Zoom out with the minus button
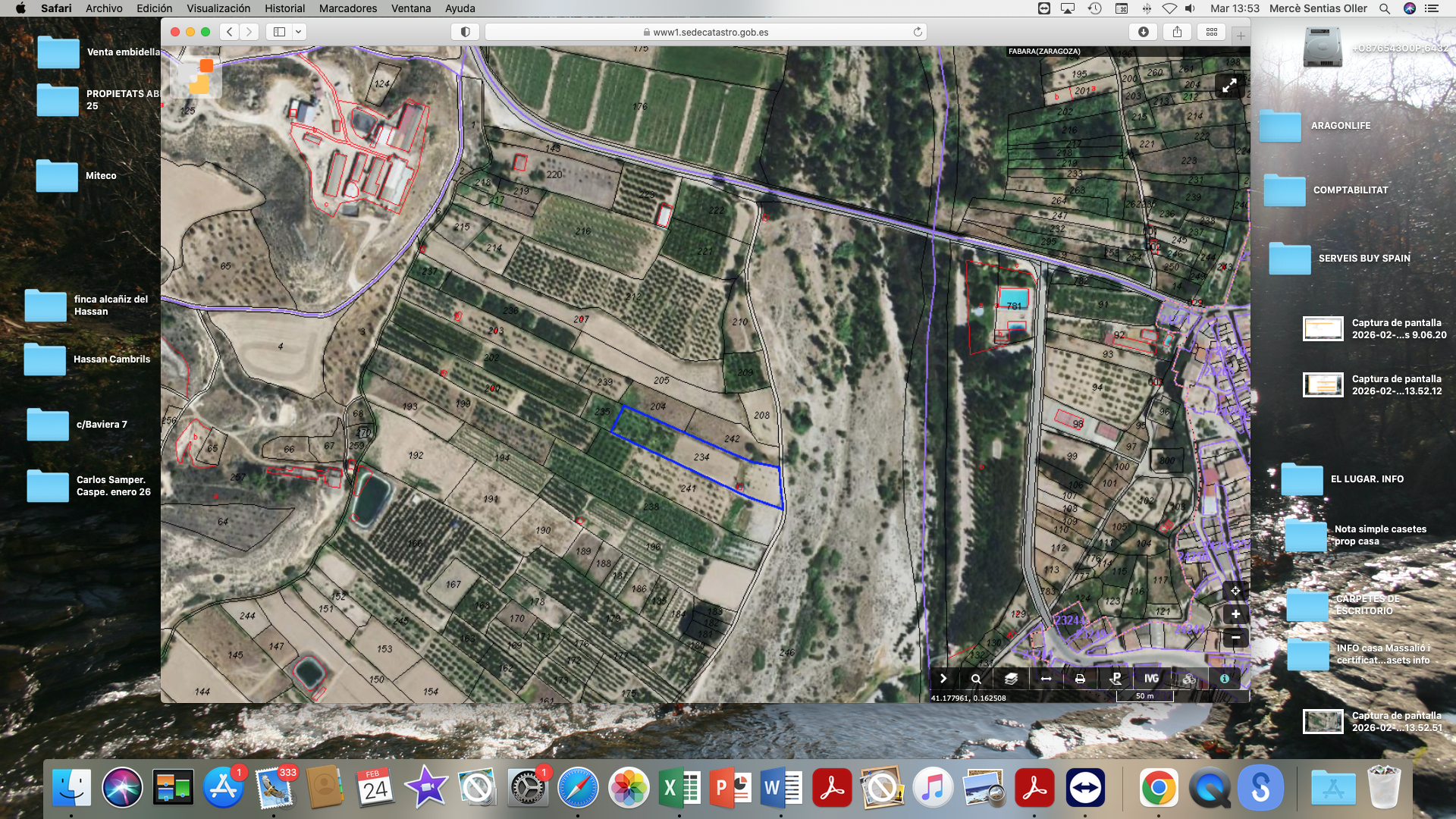The width and height of the screenshot is (1456, 819). click(x=1235, y=638)
